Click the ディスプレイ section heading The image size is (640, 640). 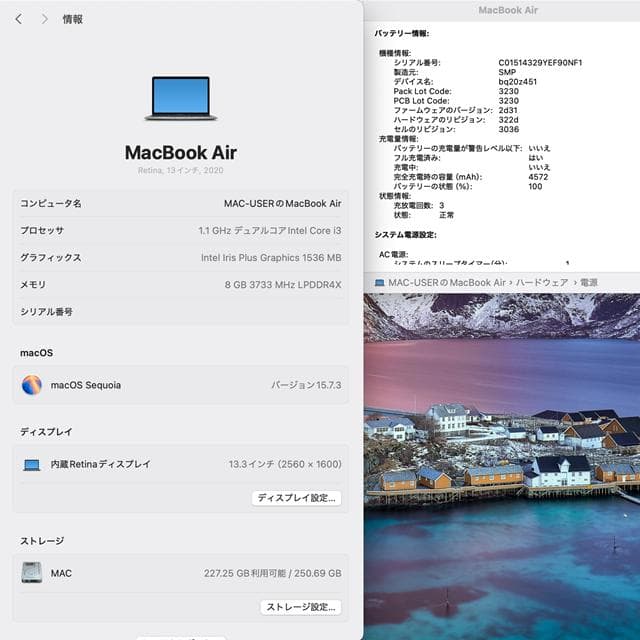point(46,431)
